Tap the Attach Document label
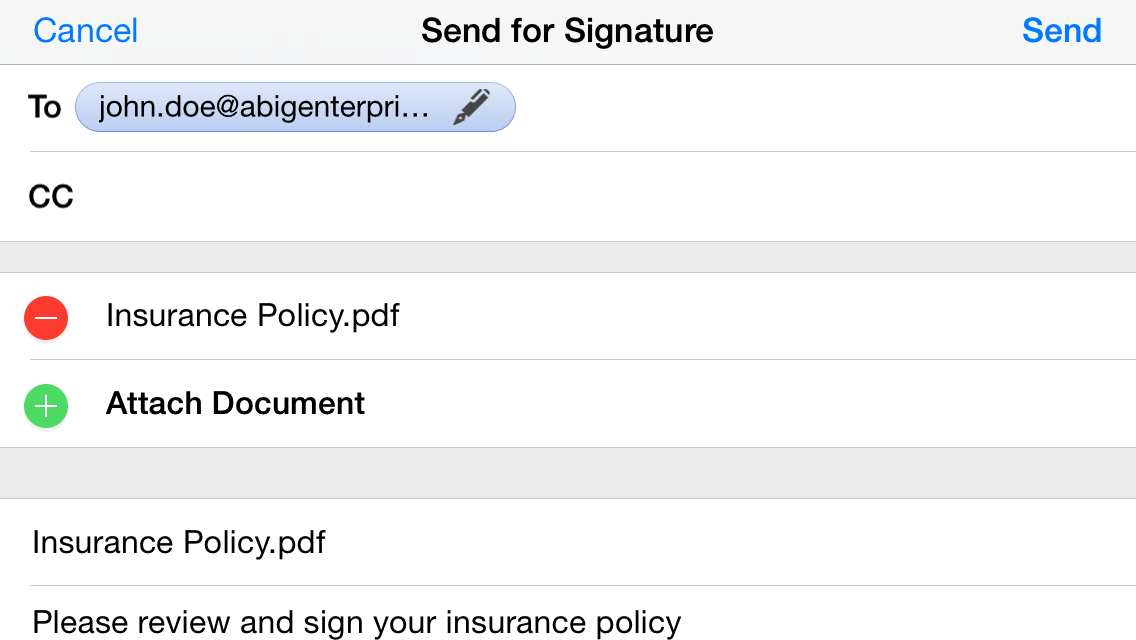Viewport: 1136px width, 640px height. click(x=236, y=404)
